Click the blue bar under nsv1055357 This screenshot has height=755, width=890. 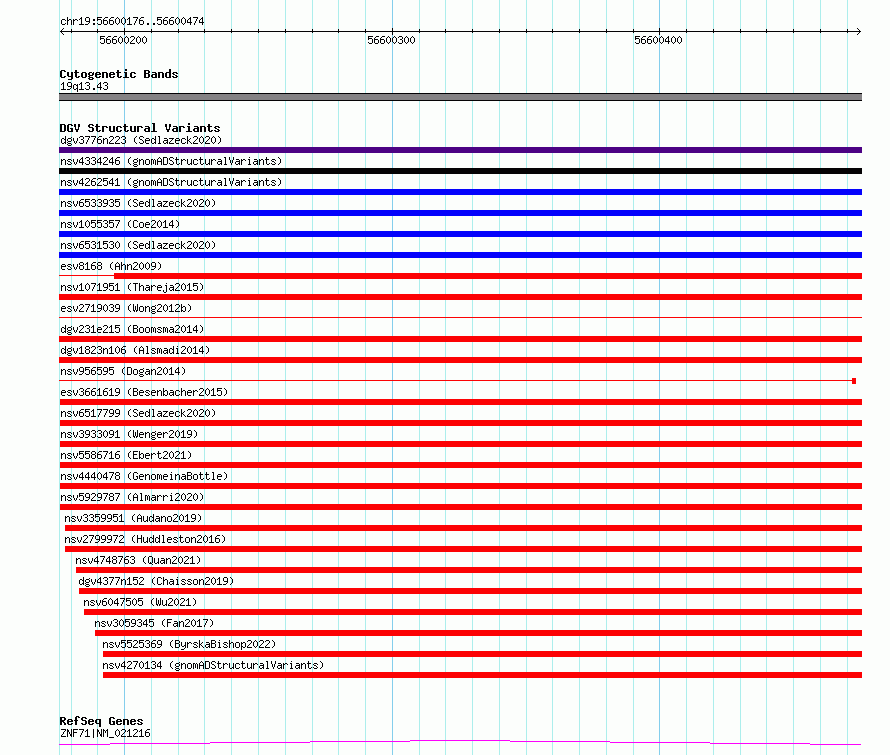pos(460,234)
